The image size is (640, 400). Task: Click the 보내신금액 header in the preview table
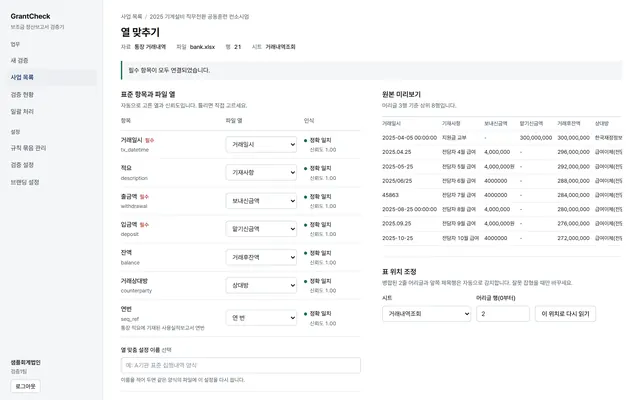(496, 123)
